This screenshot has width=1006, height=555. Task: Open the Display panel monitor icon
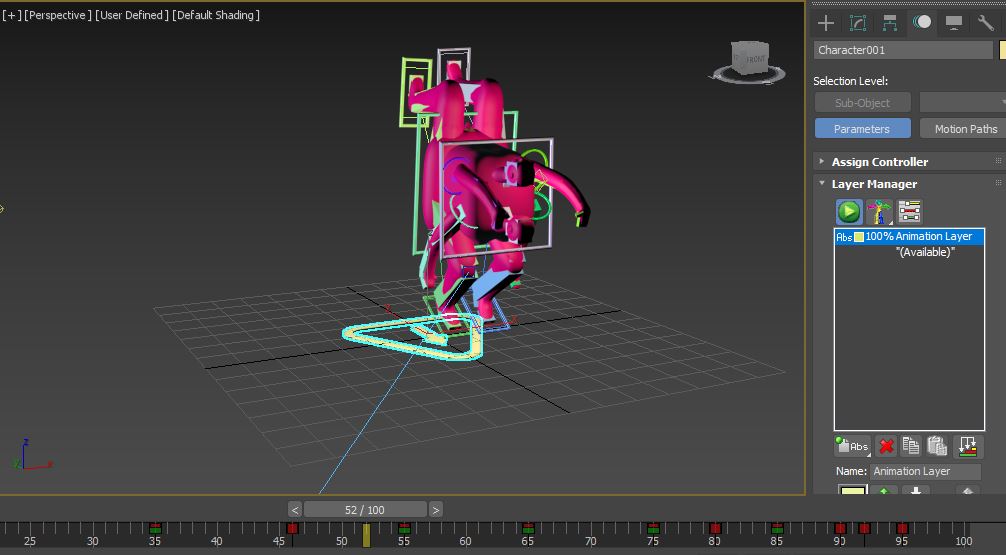pyautogui.click(x=954, y=22)
